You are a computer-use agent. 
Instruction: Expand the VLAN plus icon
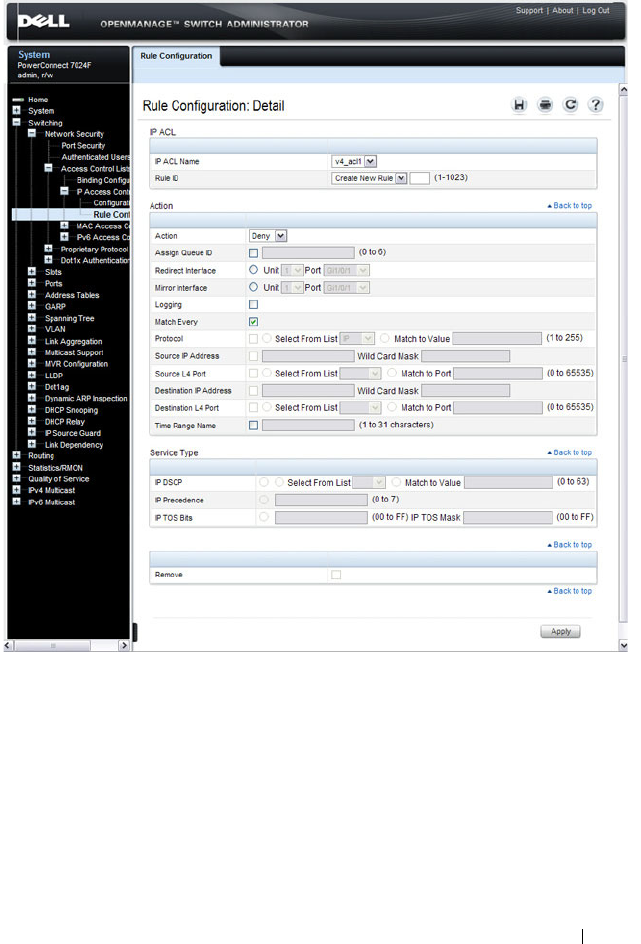click(x=32, y=329)
